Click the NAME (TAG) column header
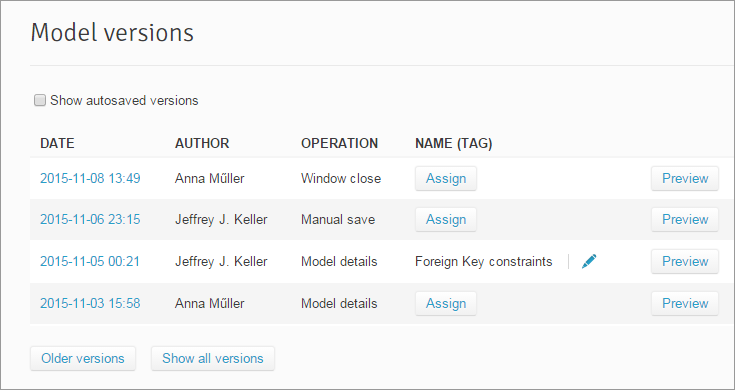Viewport: 735px width, 390px height. coord(454,143)
